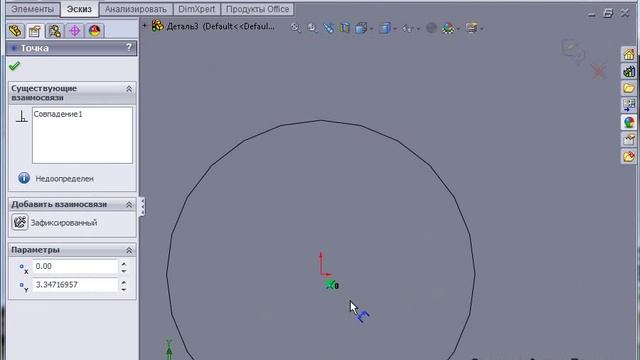This screenshot has width=640, height=360.
Task: Click the Недоопределен status text
Action: tap(64, 179)
